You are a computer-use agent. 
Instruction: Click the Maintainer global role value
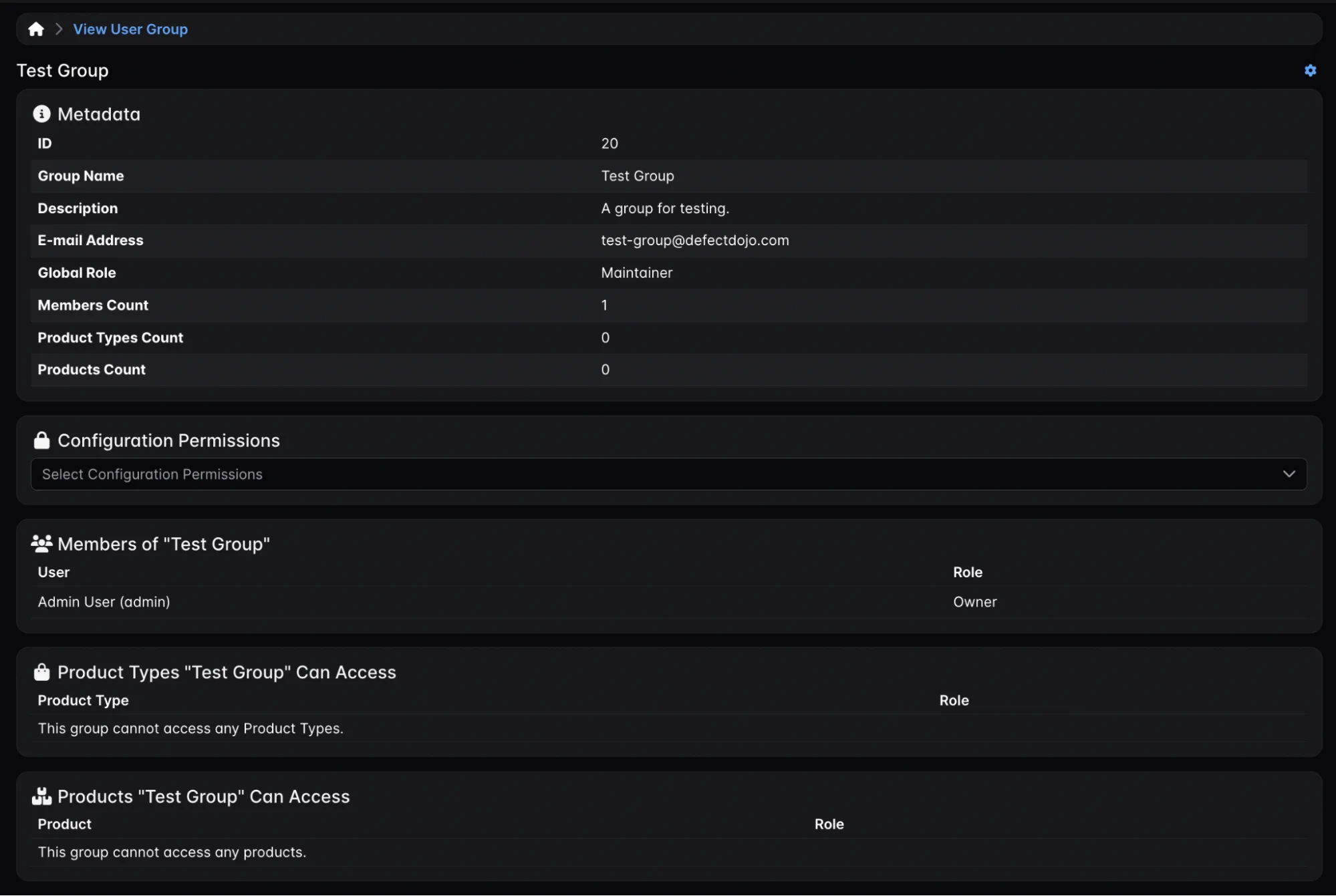(636, 273)
